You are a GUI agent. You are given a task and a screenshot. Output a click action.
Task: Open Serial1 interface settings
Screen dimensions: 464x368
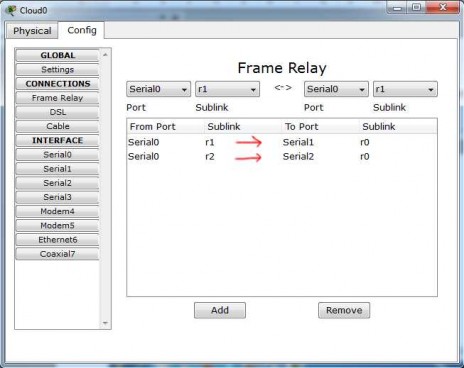[x=57, y=169]
